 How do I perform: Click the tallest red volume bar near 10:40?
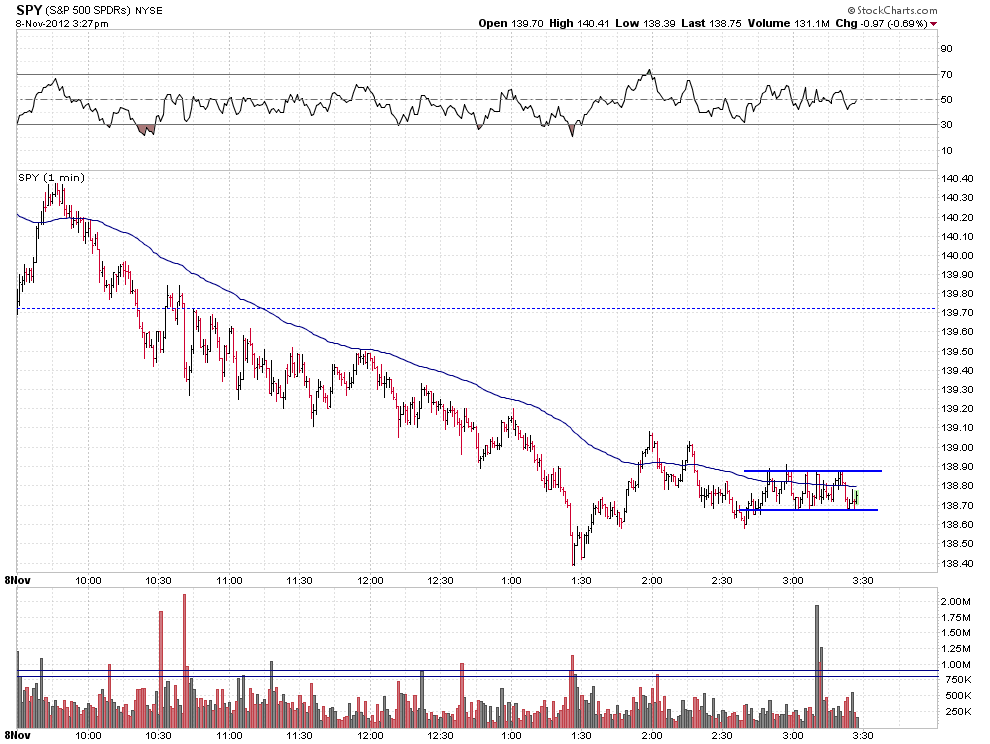tap(184, 661)
